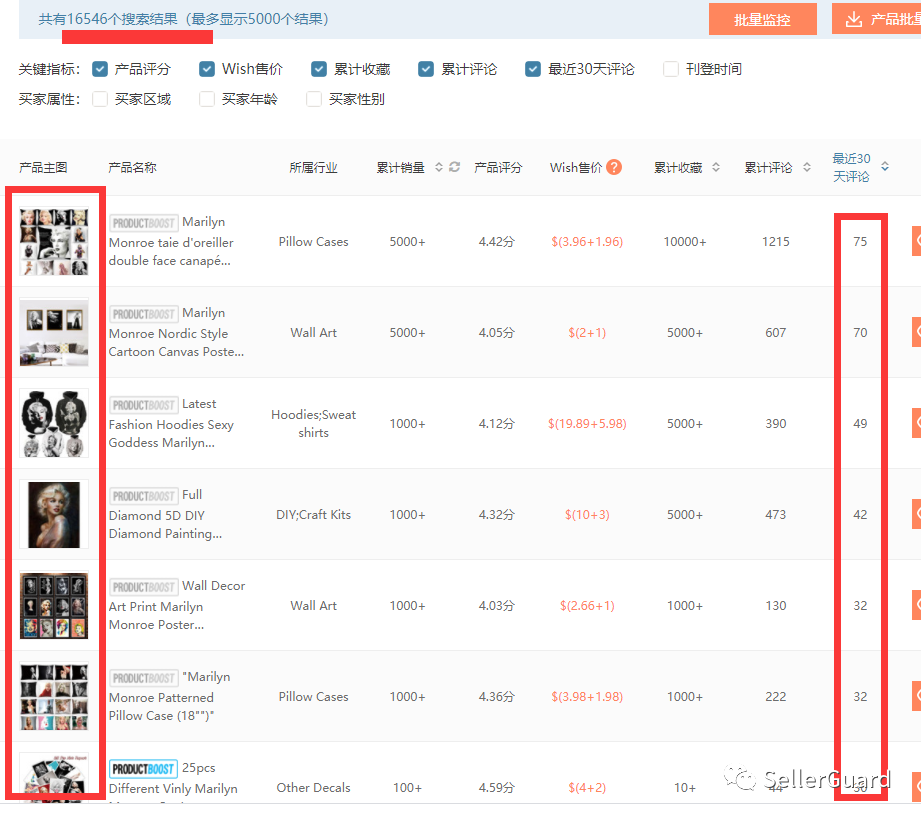Open Monroe Patterned Pillow Case thumbnail
This screenshot has width=921, height=817.
tap(54, 697)
